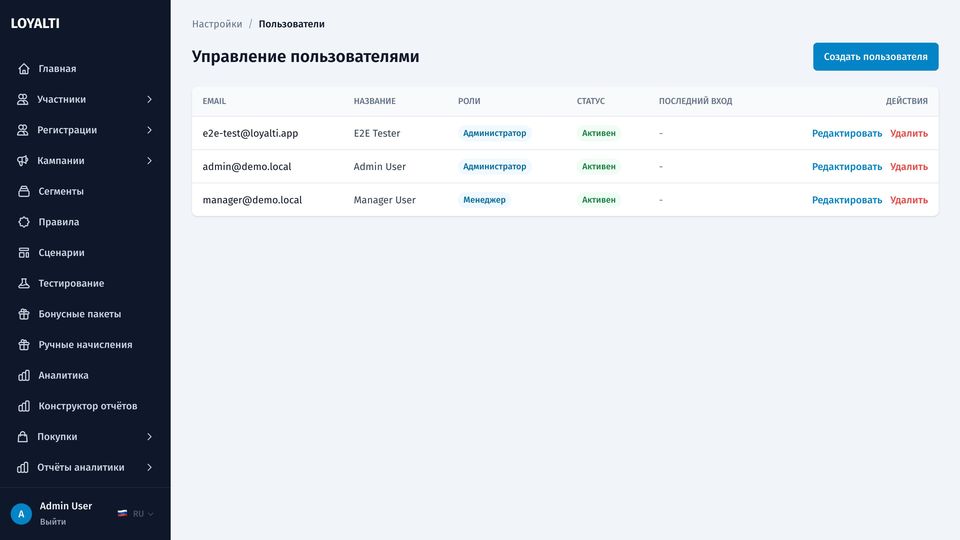Expand the Кампании submenu chevron
Image resolution: width=960 pixels, height=540 pixels.
coord(149,160)
